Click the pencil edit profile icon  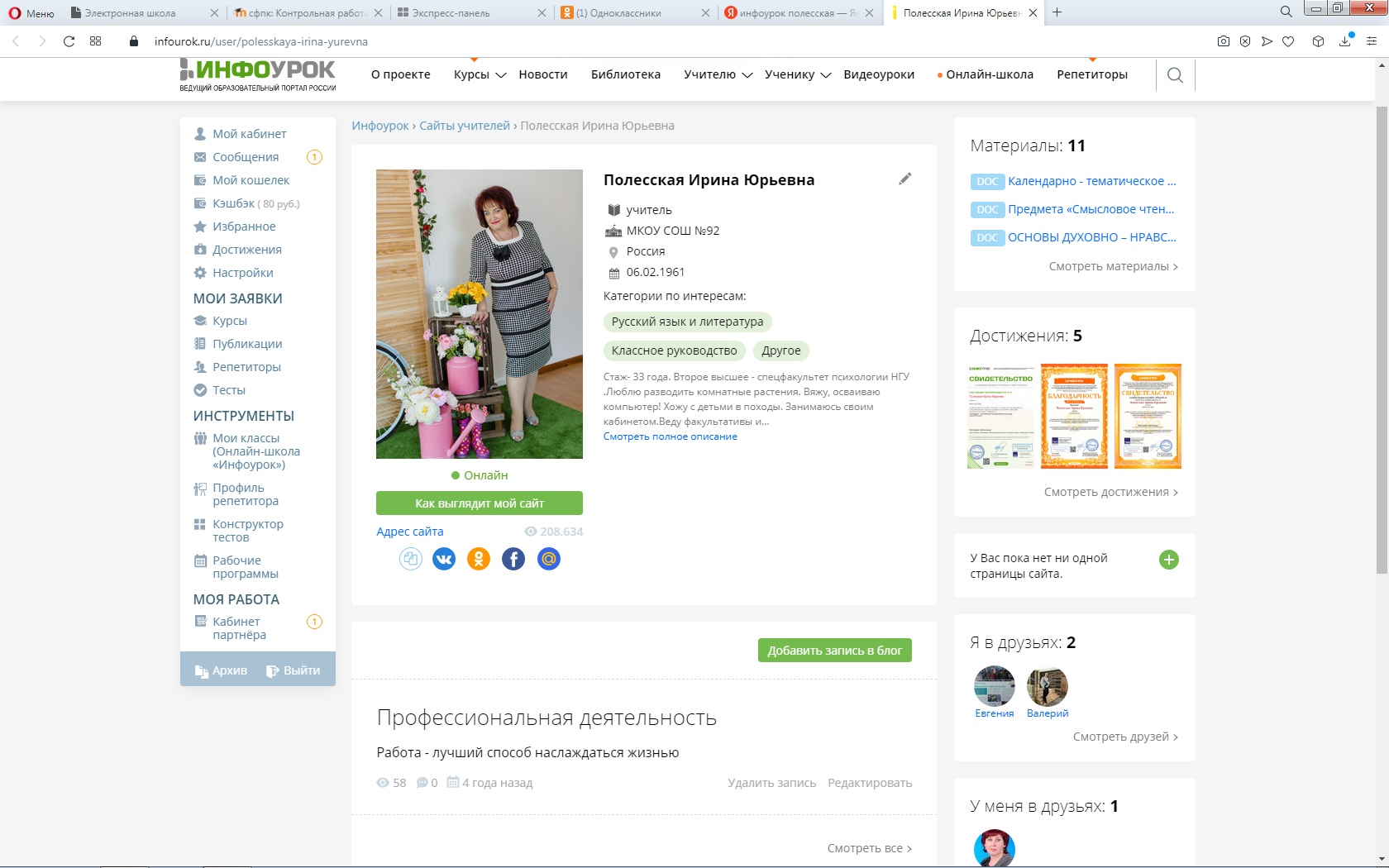[905, 179]
